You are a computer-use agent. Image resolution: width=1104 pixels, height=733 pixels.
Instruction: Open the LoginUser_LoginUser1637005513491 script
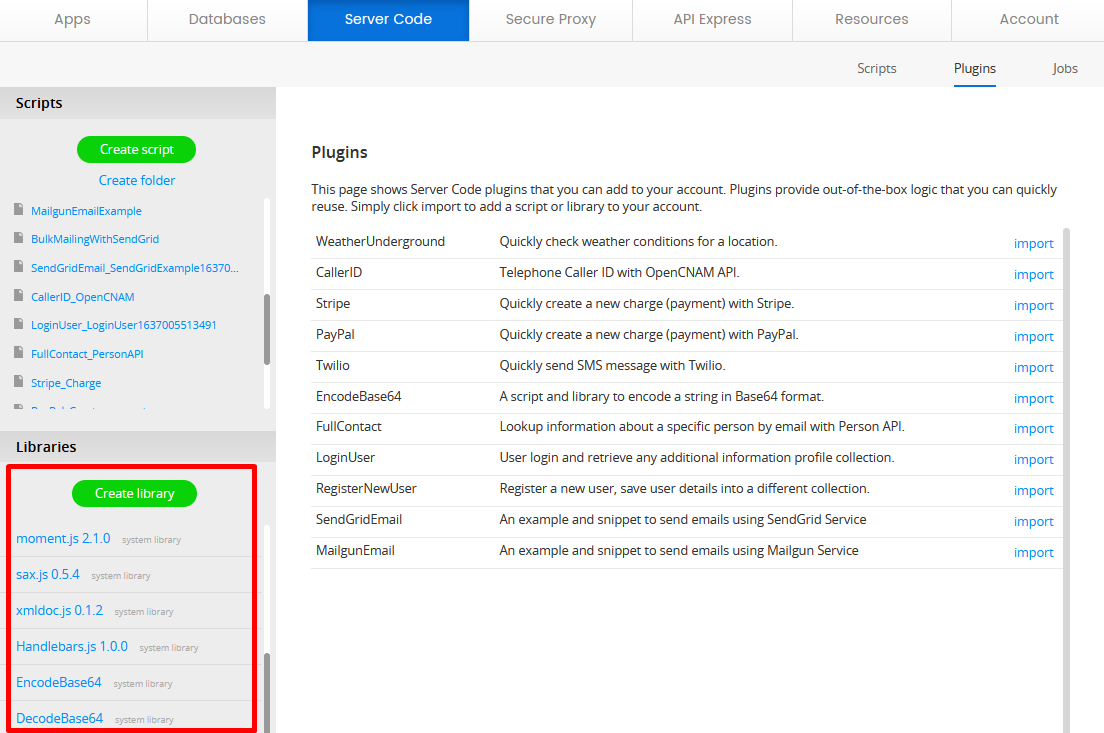point(124,325)
